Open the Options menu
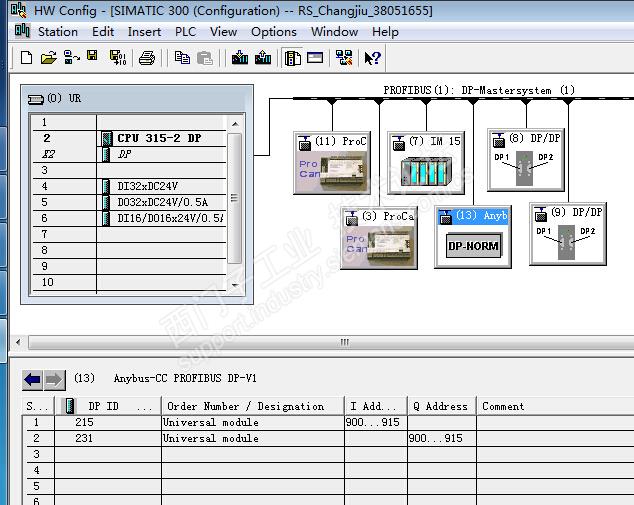Screen dimensions: 634x505 274,32
